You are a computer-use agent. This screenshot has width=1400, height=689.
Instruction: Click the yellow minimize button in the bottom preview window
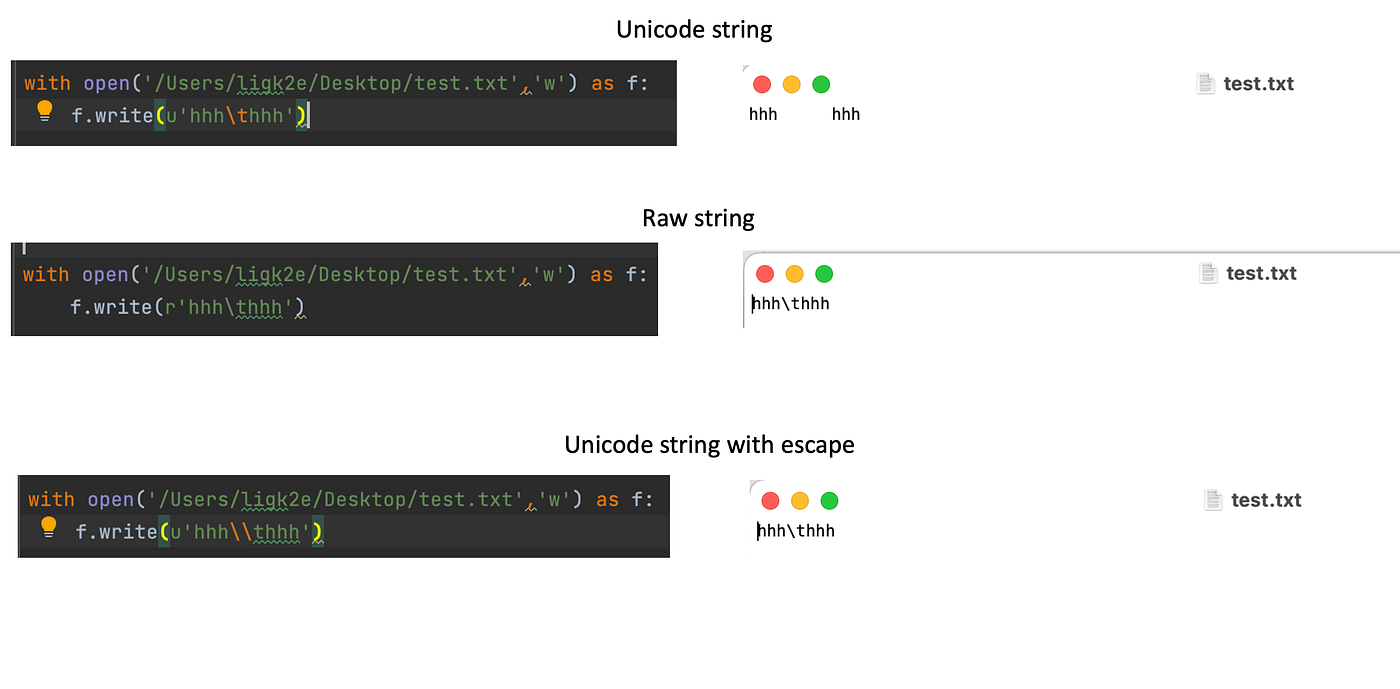(800, 500)
